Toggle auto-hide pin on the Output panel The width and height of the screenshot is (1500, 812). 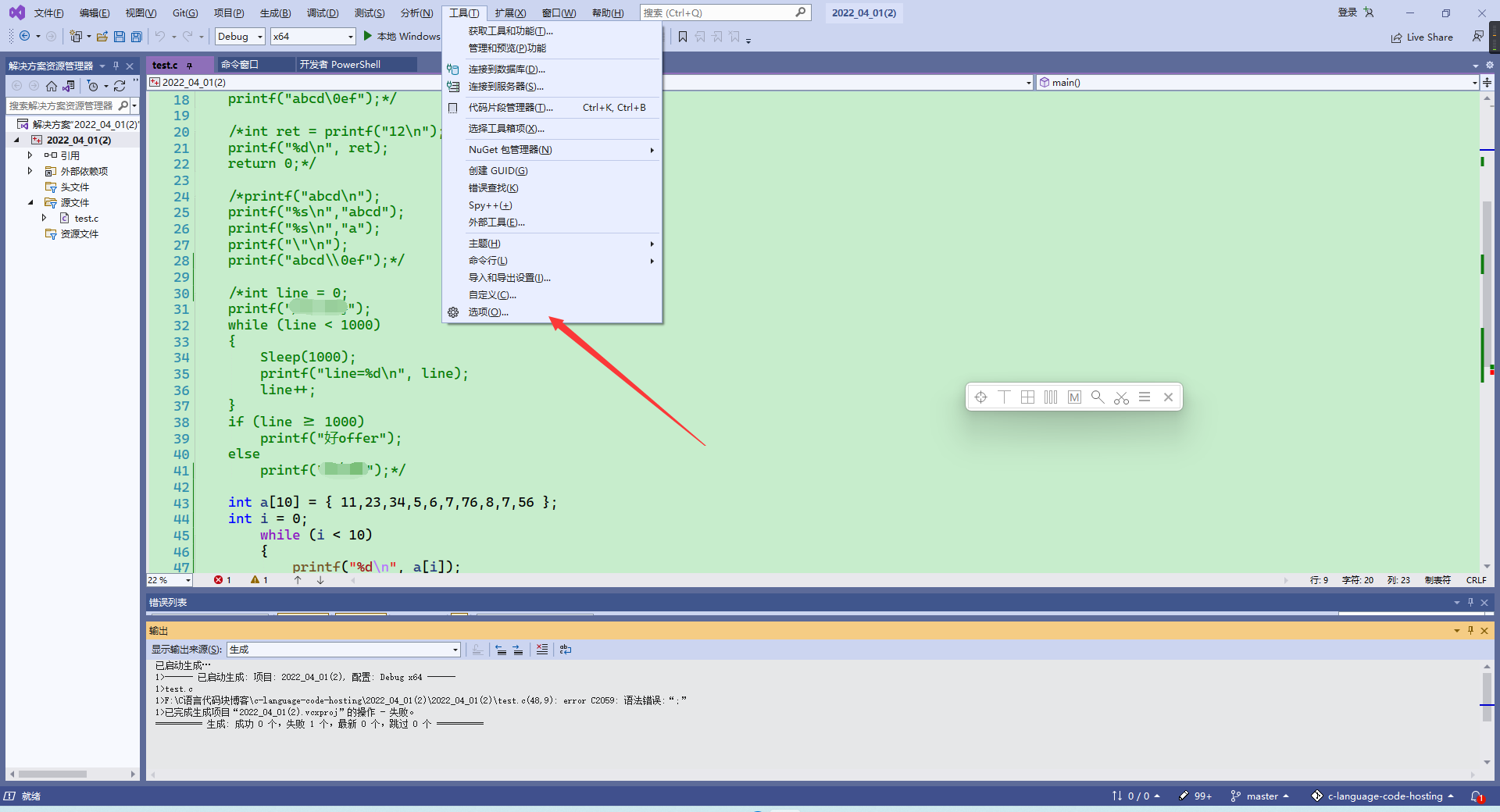click(1470, 630)
